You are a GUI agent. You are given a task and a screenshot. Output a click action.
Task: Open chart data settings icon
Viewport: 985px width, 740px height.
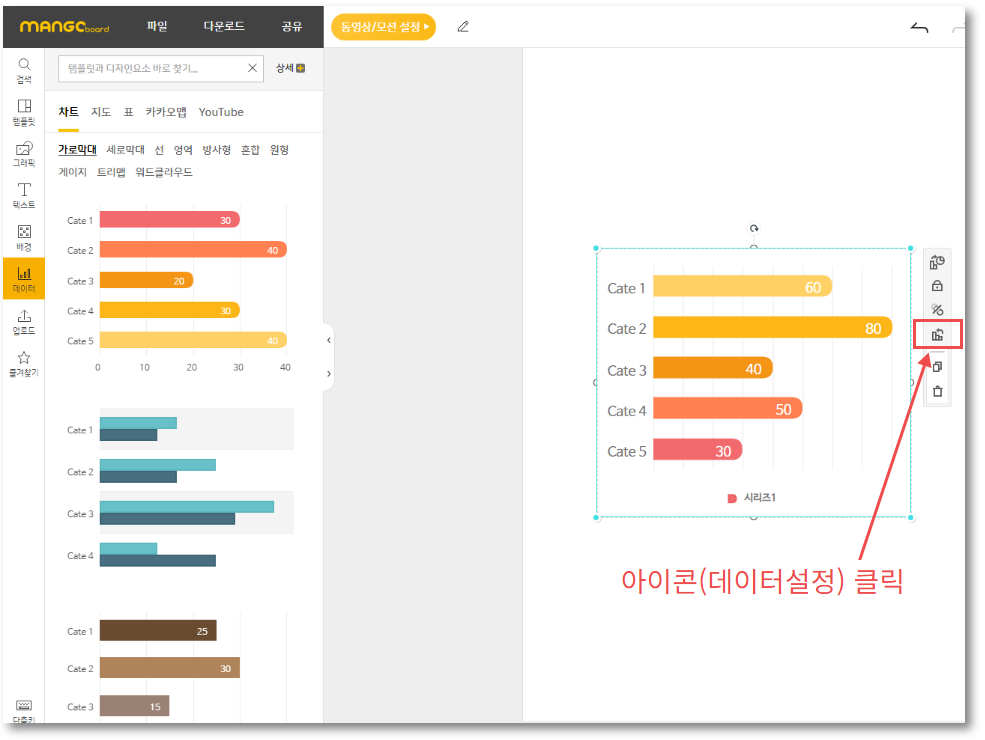[937, 335]
